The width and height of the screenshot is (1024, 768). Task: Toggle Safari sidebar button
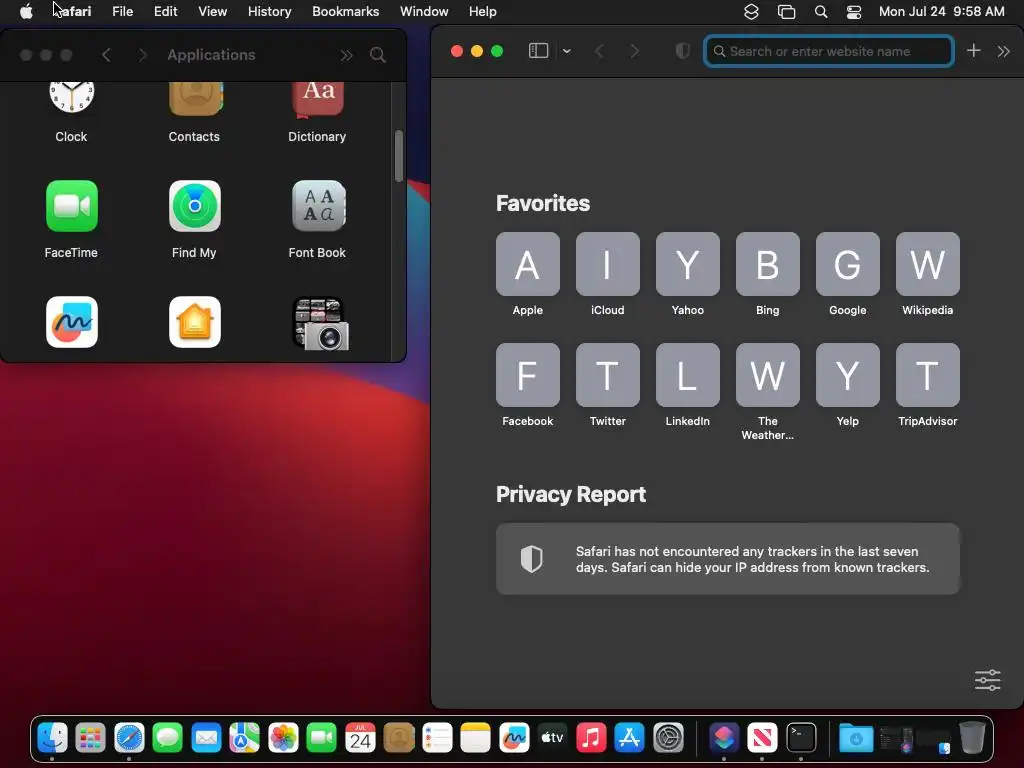point(538,51)
